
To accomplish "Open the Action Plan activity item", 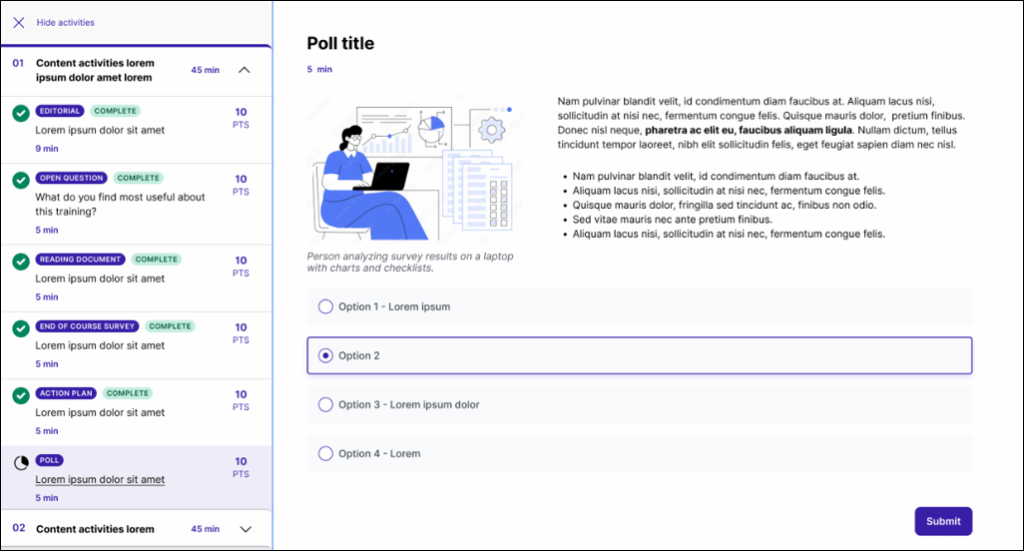I will [100, 412].
